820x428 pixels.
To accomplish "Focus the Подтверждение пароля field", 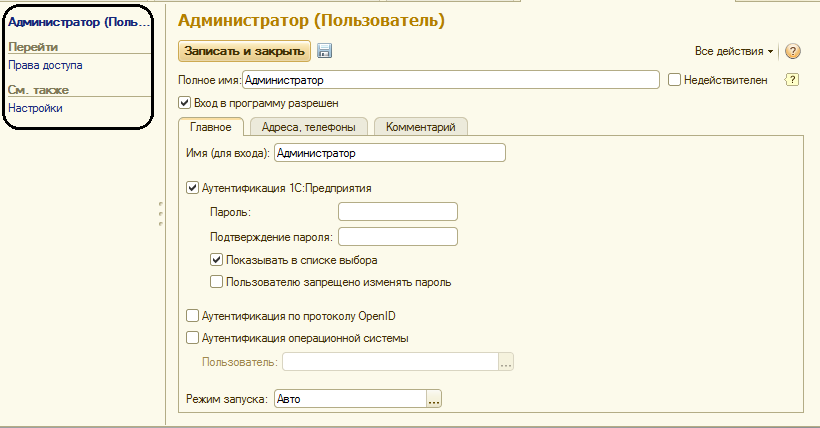I will pyautogui.click(x=397, y=237).
